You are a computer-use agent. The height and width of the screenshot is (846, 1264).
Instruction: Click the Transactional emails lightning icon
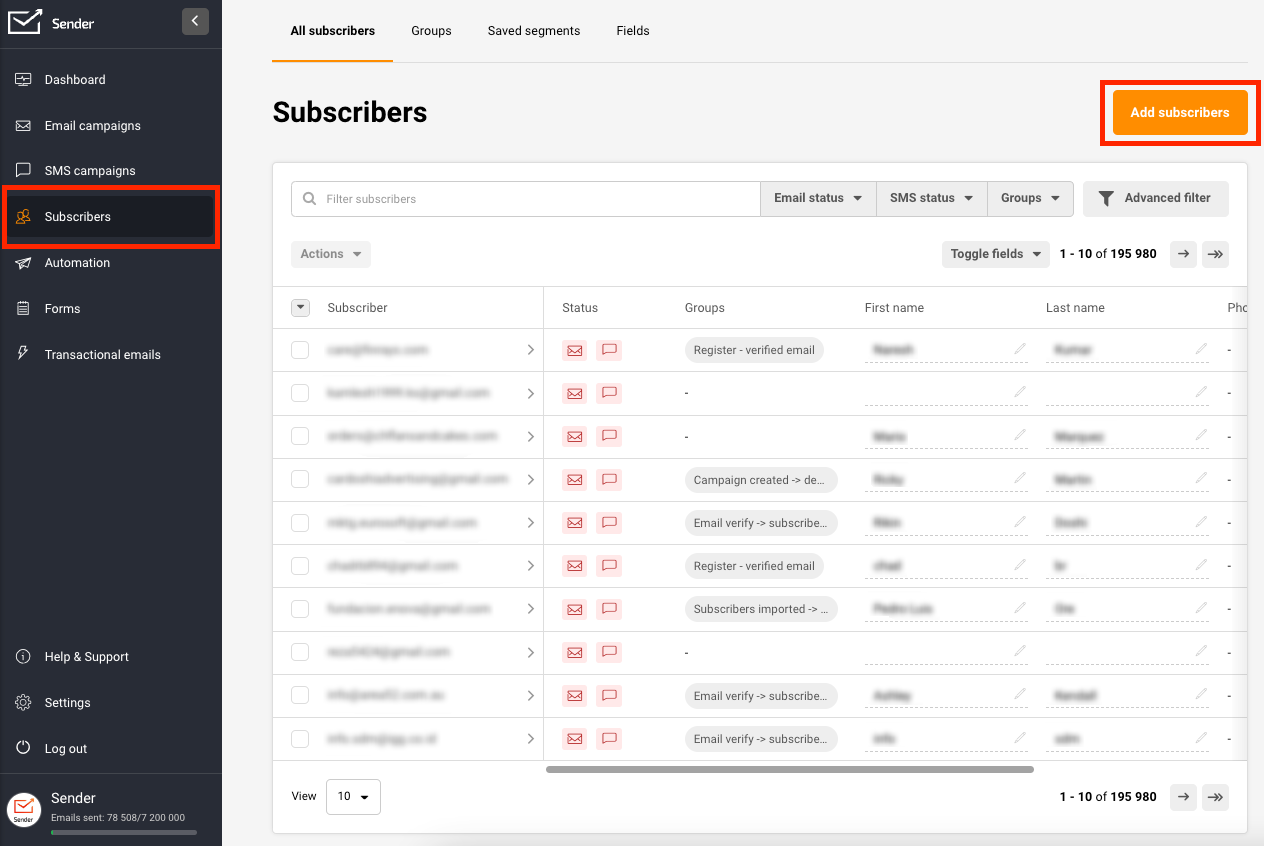point(23,354)
